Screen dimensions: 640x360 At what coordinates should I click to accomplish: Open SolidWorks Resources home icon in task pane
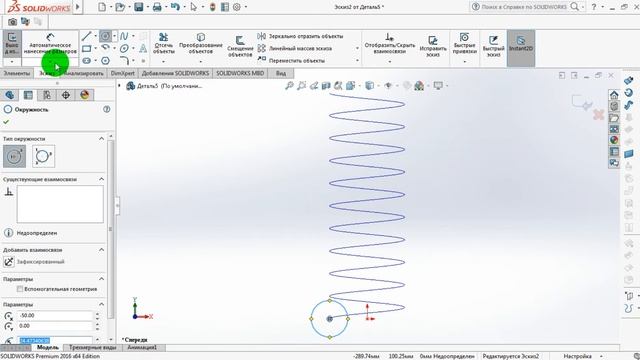click(x=614, y=95)
